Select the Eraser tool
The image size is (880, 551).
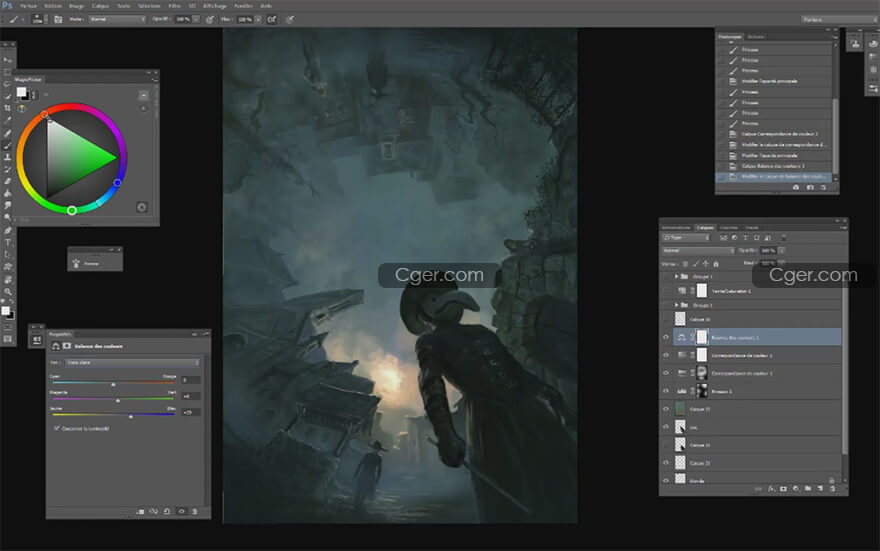click(8, 181)
